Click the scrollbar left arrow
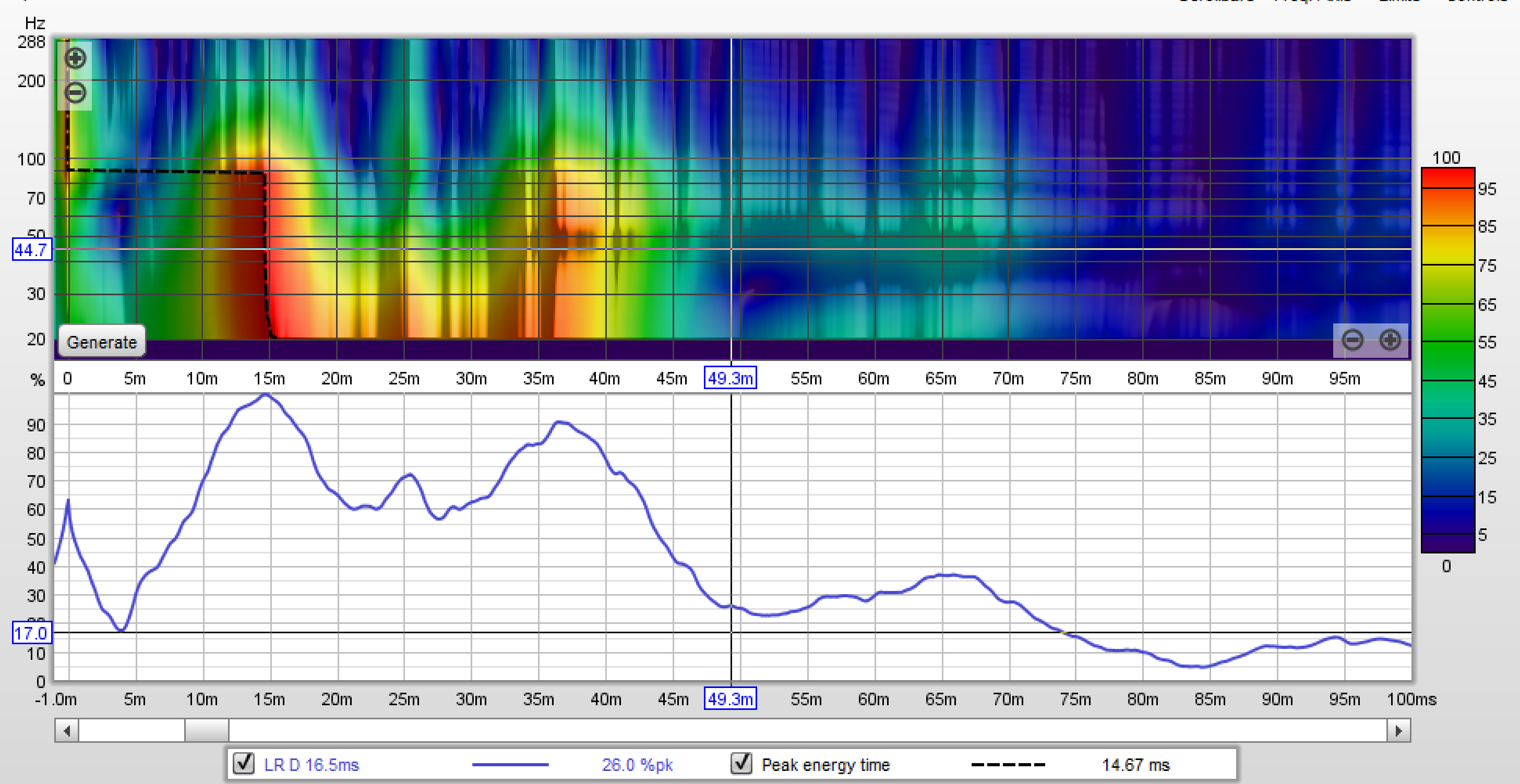 [67, 731]
